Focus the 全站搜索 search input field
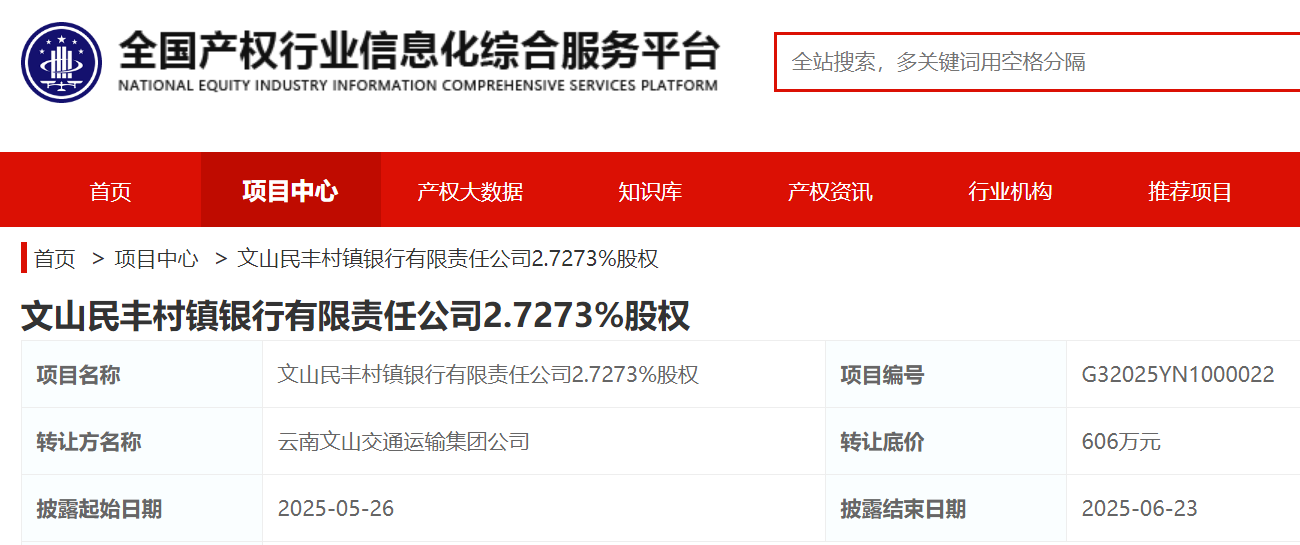1300x545 pixels. 1035,62
